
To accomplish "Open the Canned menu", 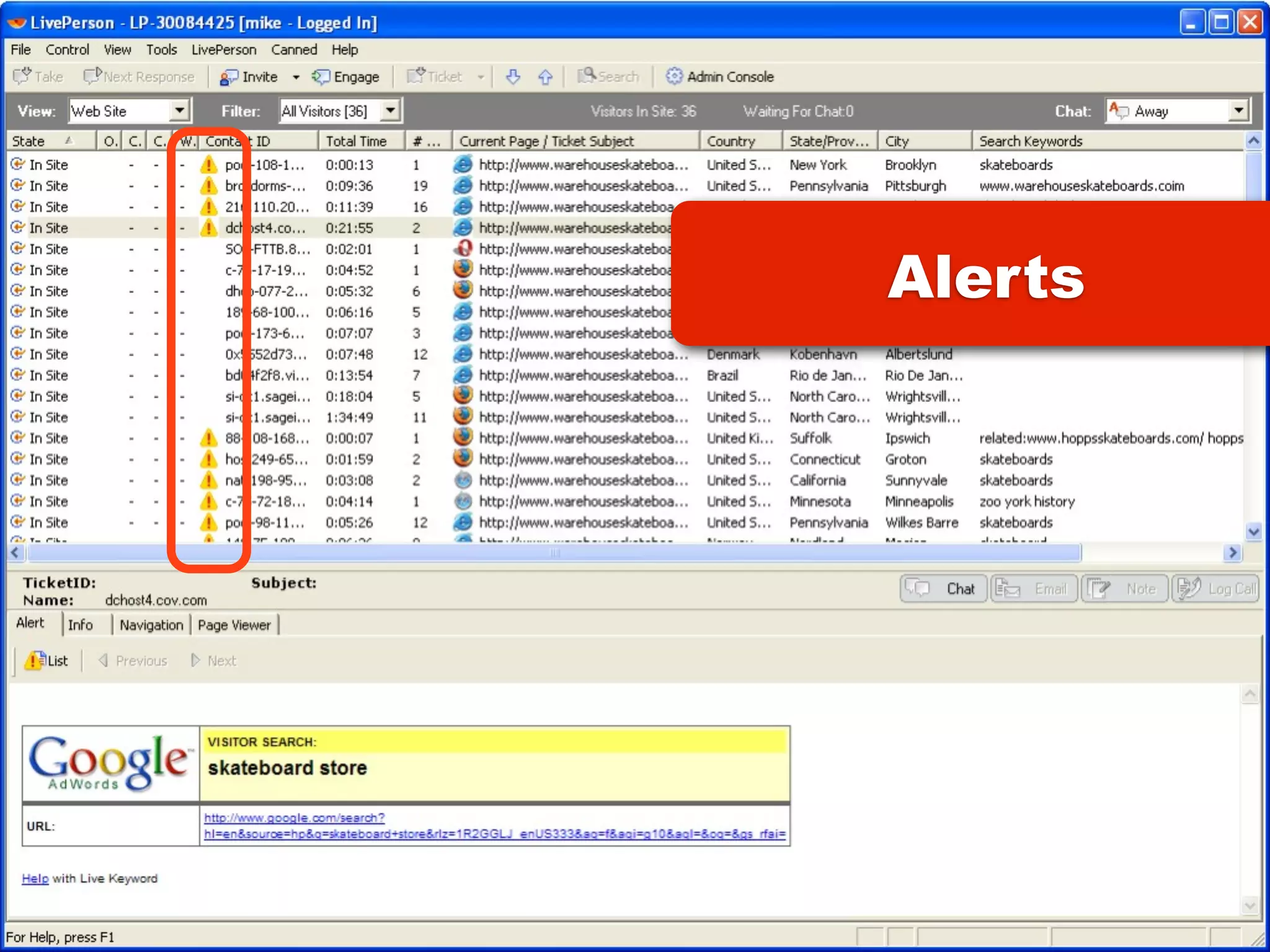I will click(294, 50).
